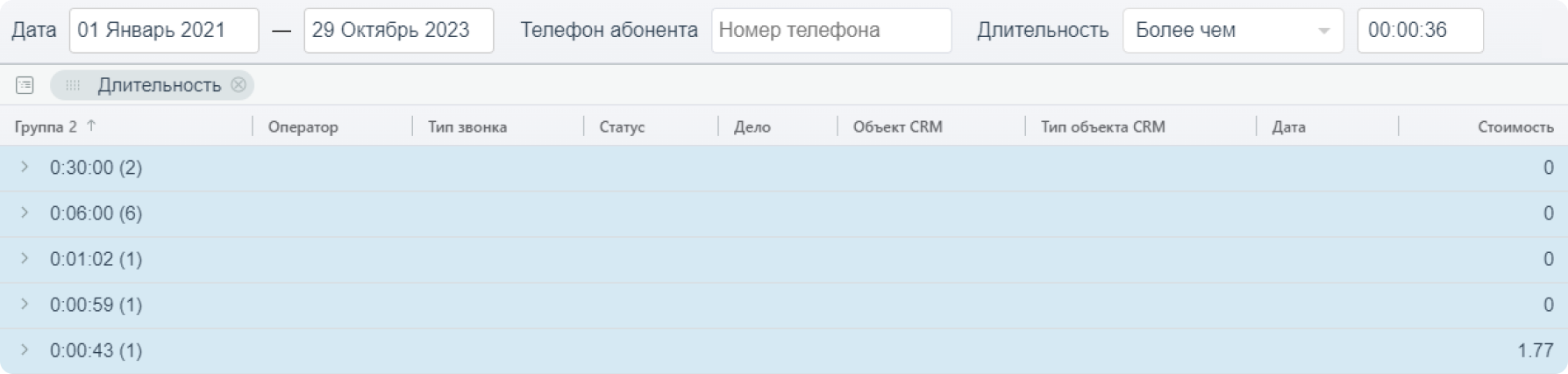The image size is (1568, 374).
Task: Expand the 0:00:59 (1) group
Action: (25, 304)
